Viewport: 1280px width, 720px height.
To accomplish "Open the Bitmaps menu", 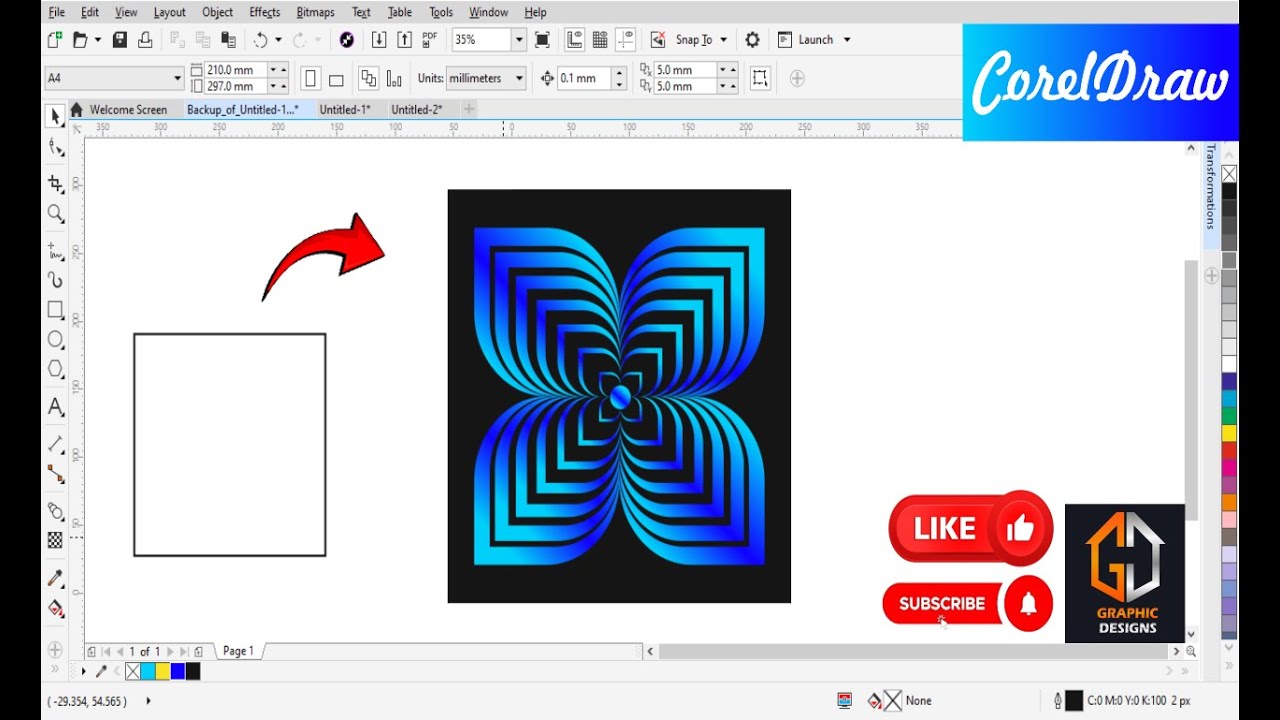I will 316,12.
